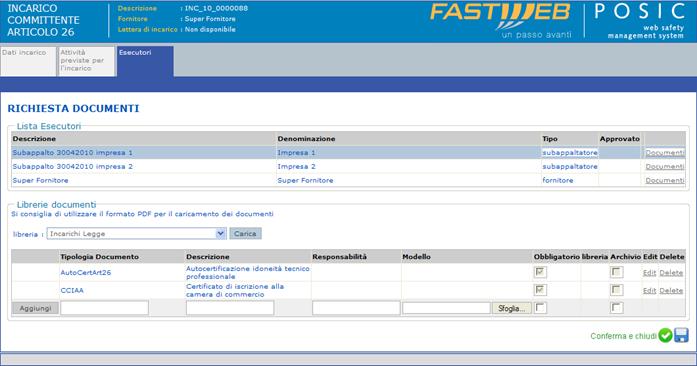Click Edit link for CCIAA row

point(649,290)
